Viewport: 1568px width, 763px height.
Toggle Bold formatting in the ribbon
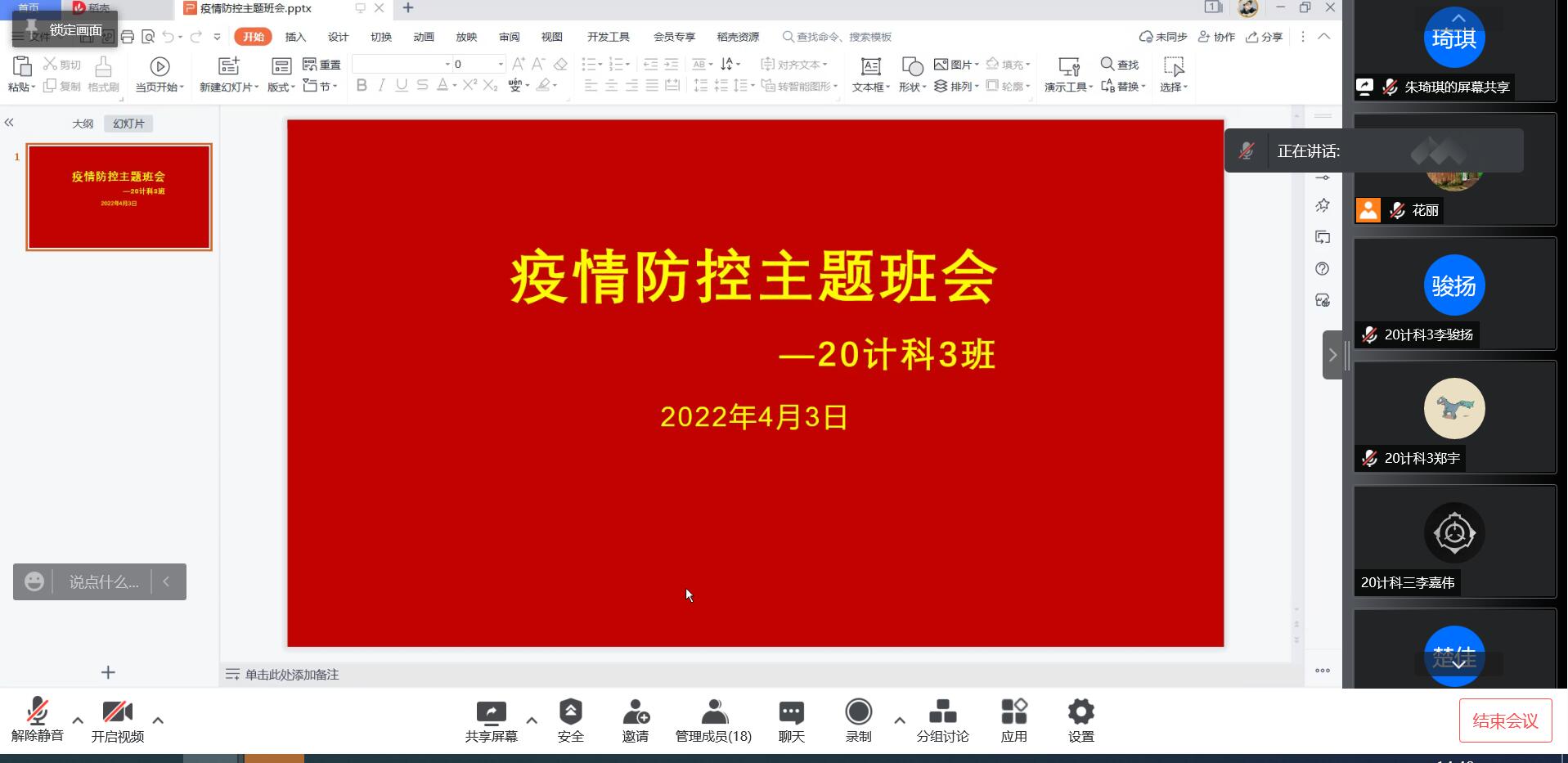[x=362, y=86]
